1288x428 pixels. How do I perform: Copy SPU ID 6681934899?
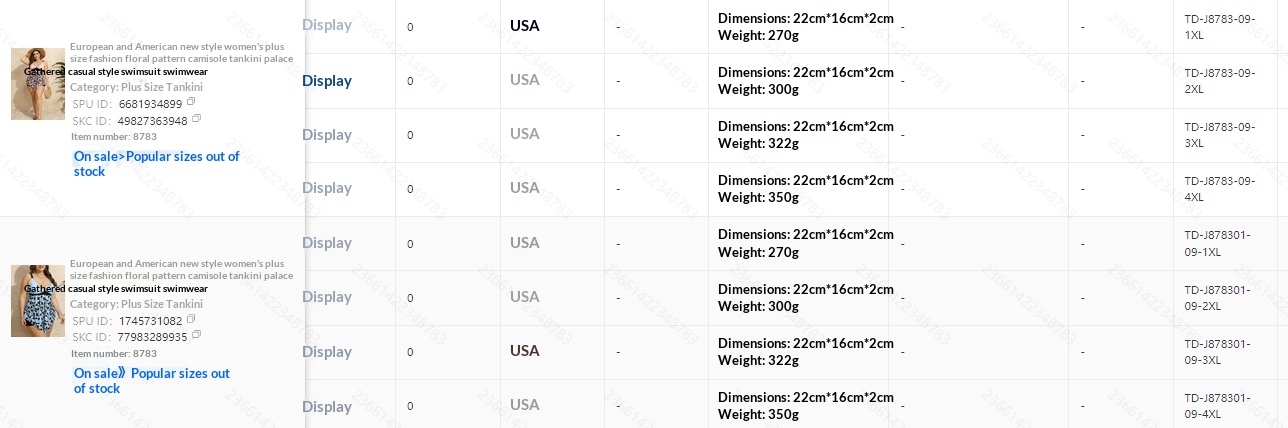click(x=191, y=102)
